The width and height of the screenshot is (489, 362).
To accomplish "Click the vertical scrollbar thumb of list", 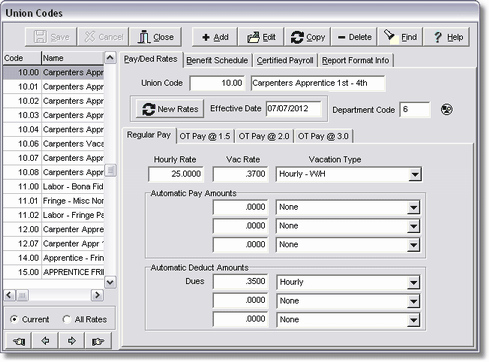I will (110, 170).
